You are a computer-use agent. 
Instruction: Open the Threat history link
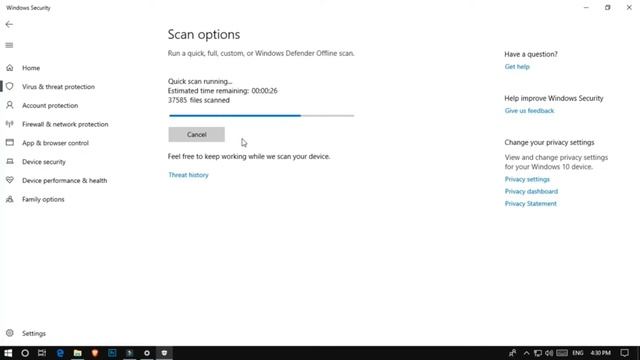pos(188,175)
